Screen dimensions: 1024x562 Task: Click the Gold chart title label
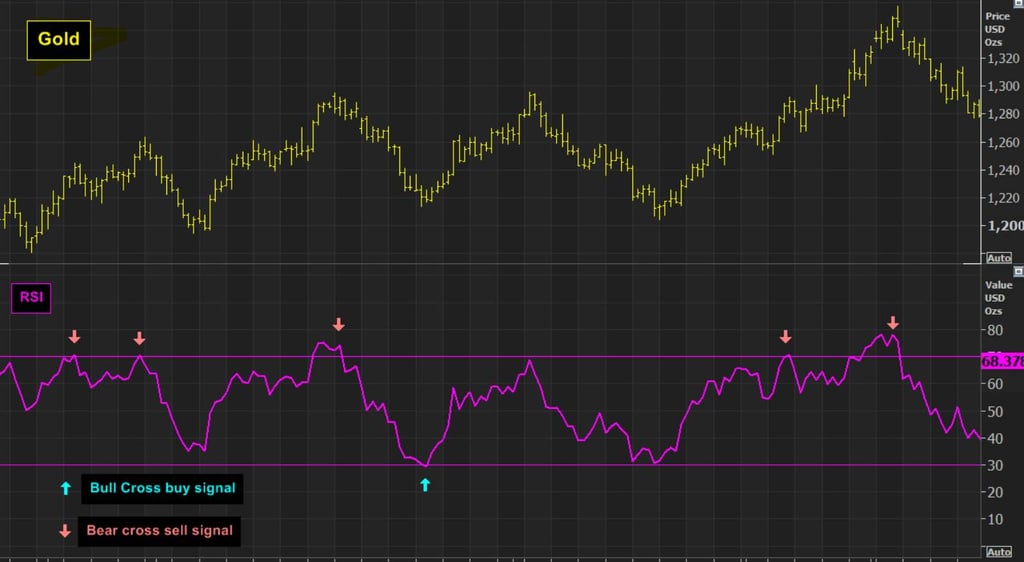59,40
